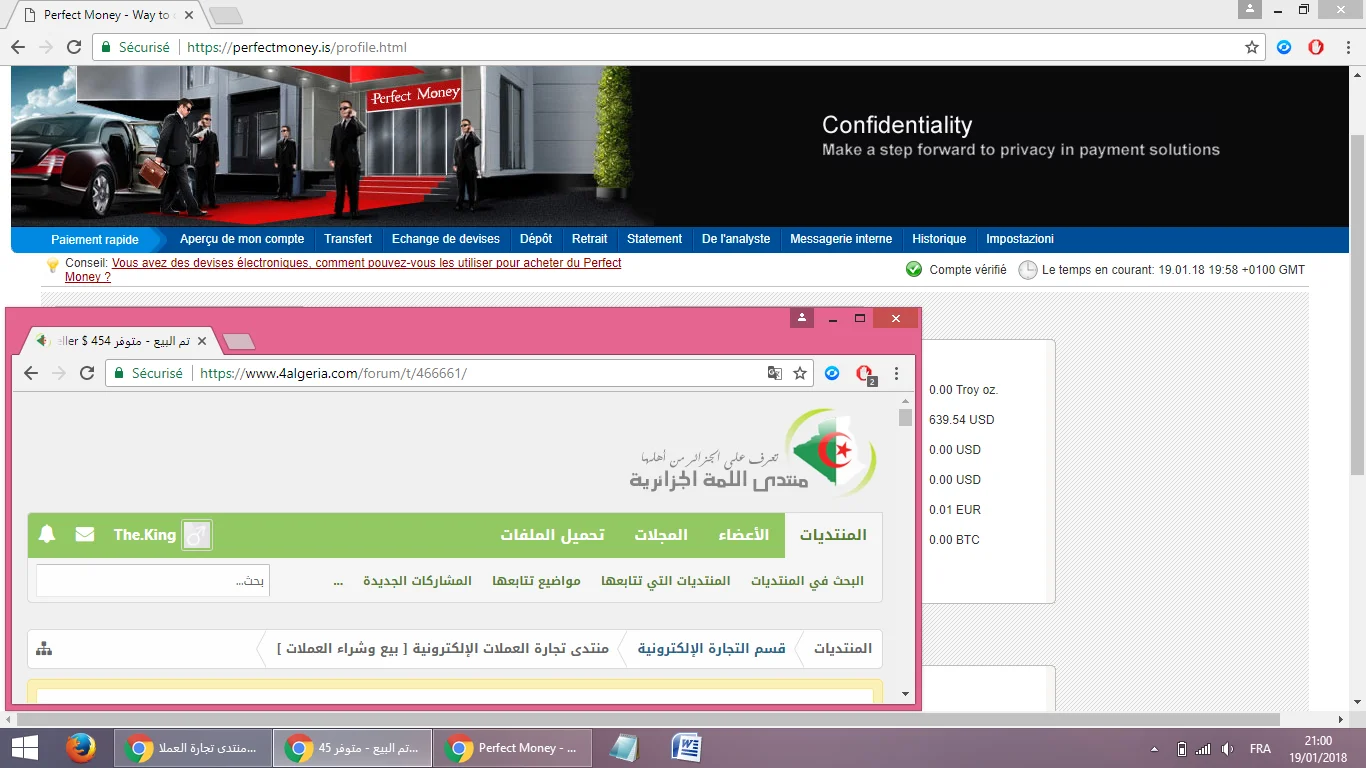1366x768 pixels.
Task: Click the Opera extension icon in Perfect Money window
Action: [x=1316, y=47]
